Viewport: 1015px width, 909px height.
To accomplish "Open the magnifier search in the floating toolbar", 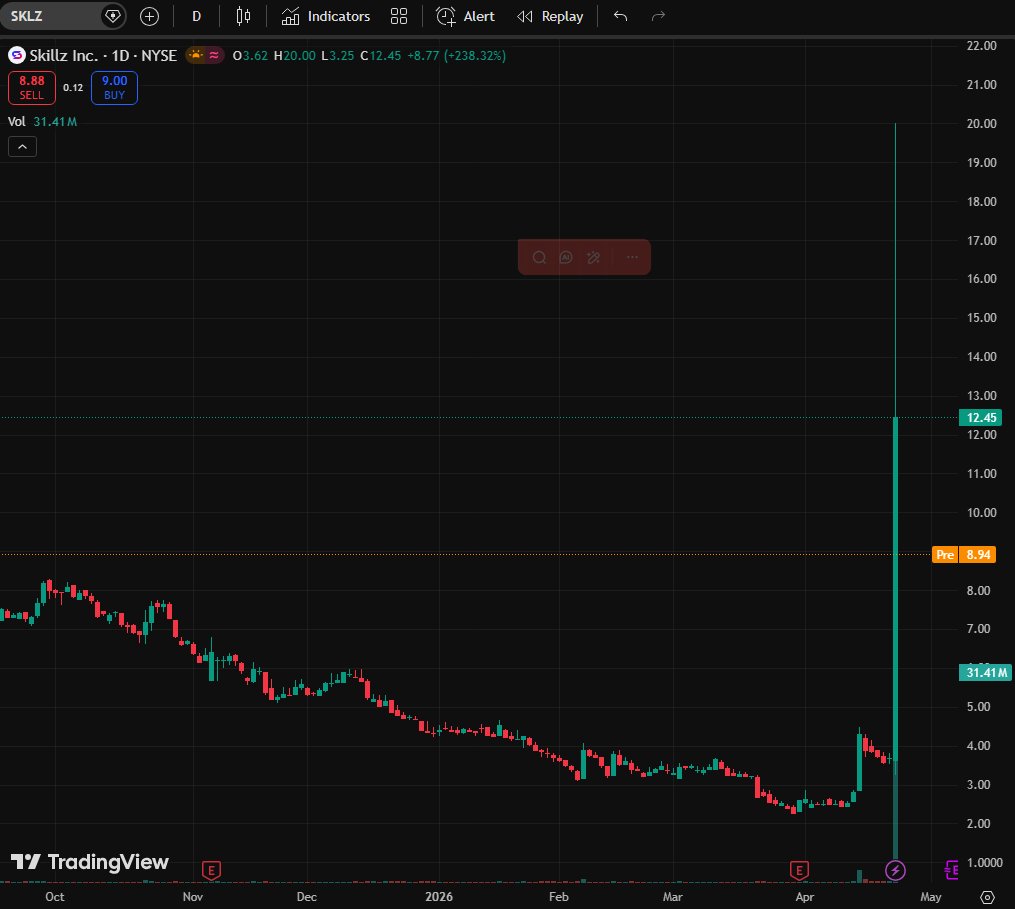I will [539, 257].
